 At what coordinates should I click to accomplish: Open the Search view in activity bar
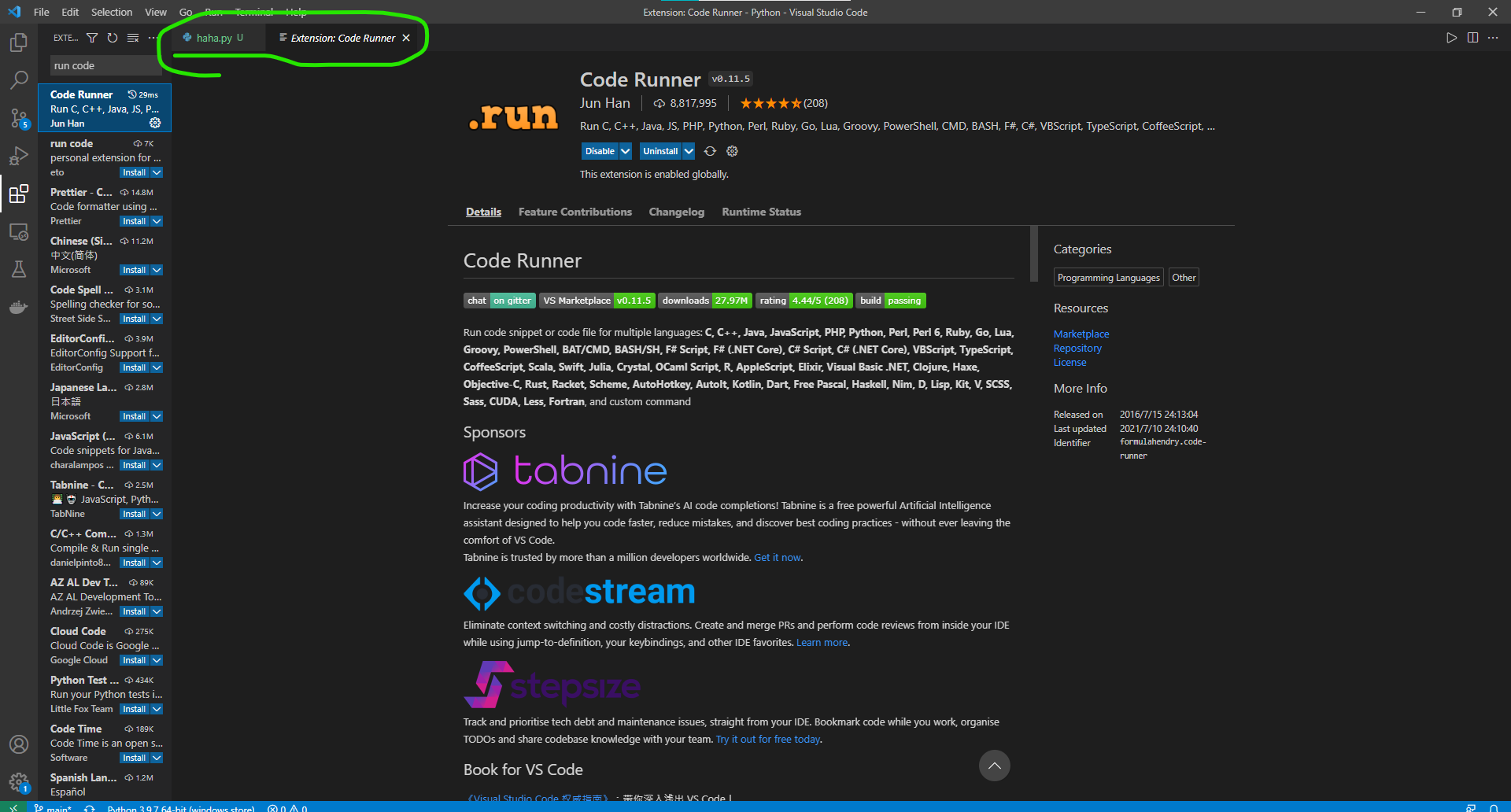(19, 79)
